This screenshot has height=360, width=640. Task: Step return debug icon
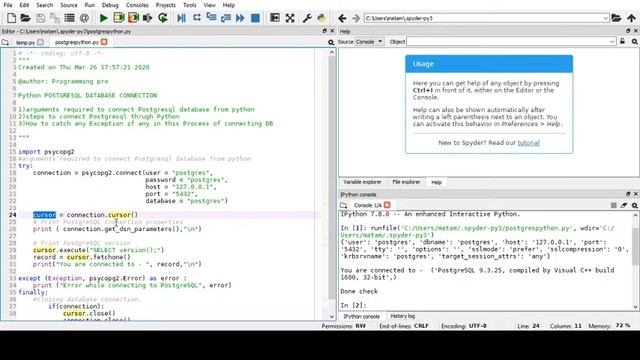pos(226,18)
